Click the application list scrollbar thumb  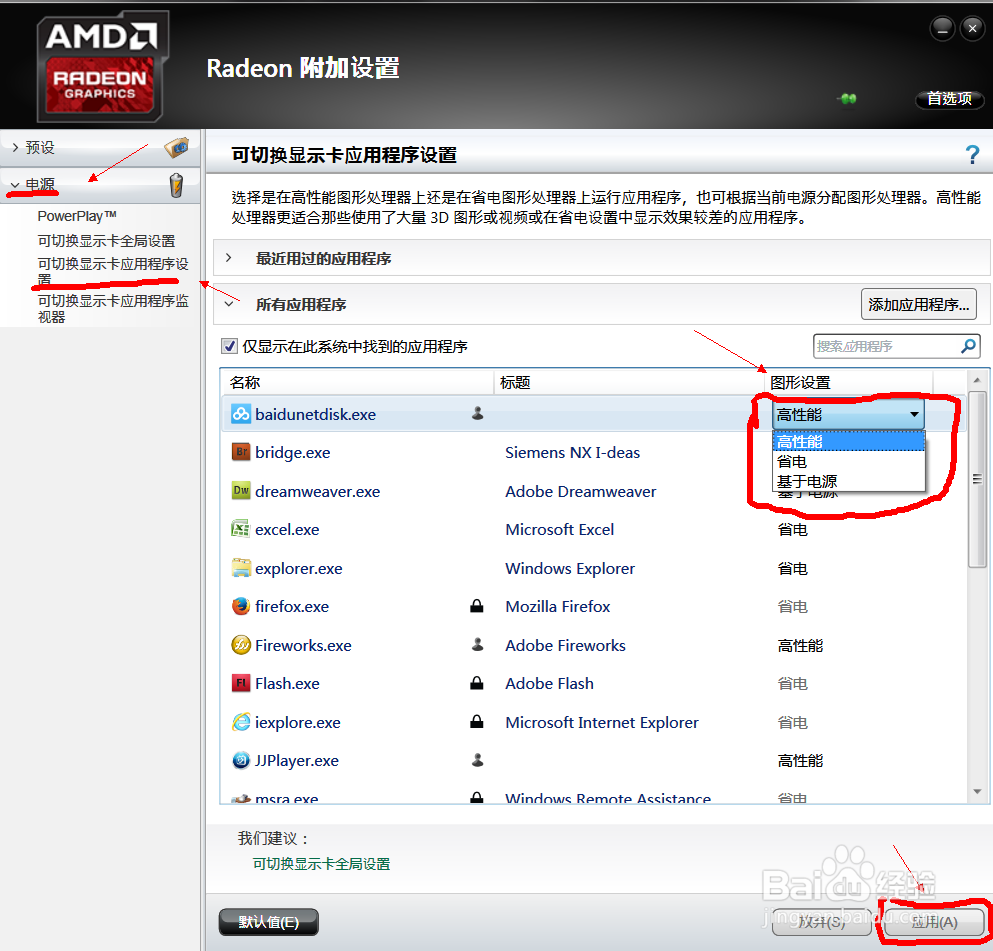(x=977, y=479)
